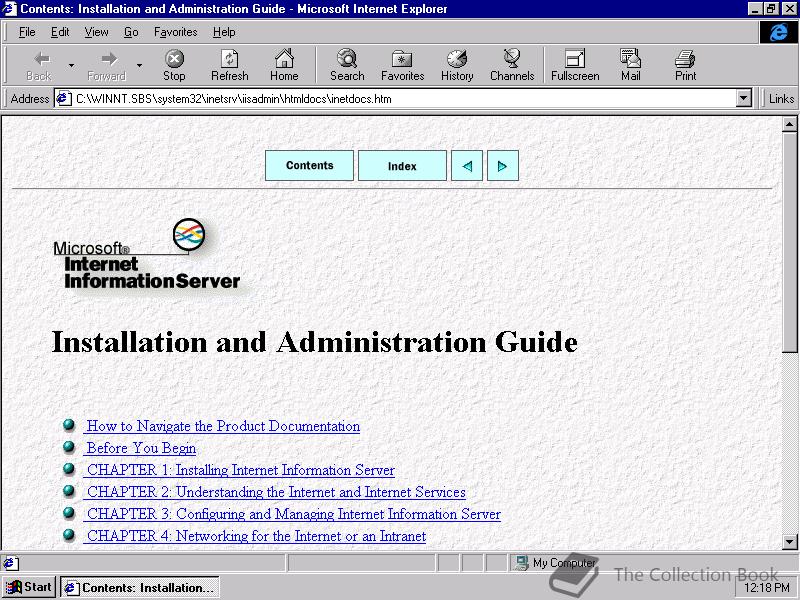
Task: Open the Back button history dropdown arrow
Action: pyautogui.click(x=71, y=65)
